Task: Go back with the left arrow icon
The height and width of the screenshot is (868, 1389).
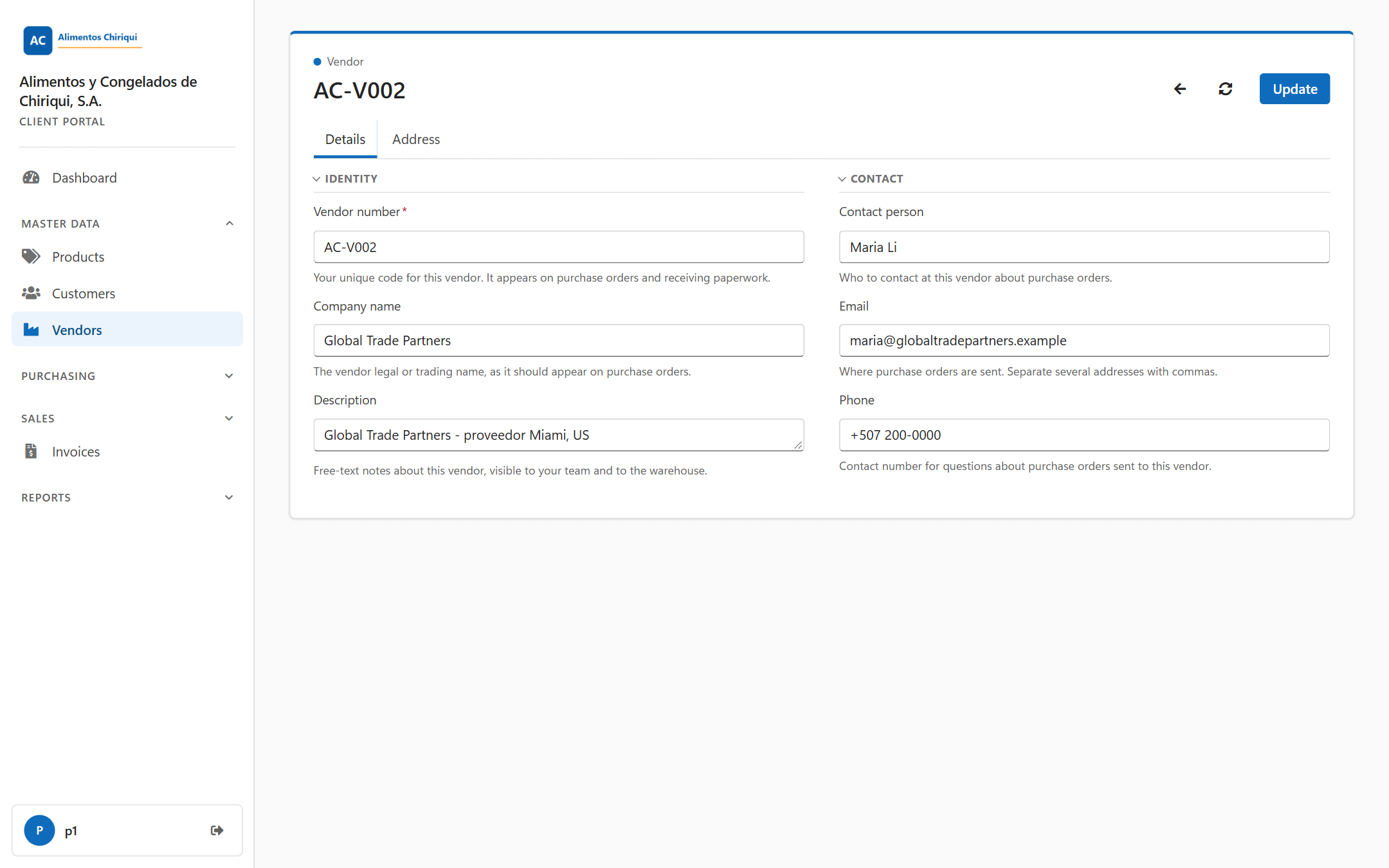Action: (1180, 89)
